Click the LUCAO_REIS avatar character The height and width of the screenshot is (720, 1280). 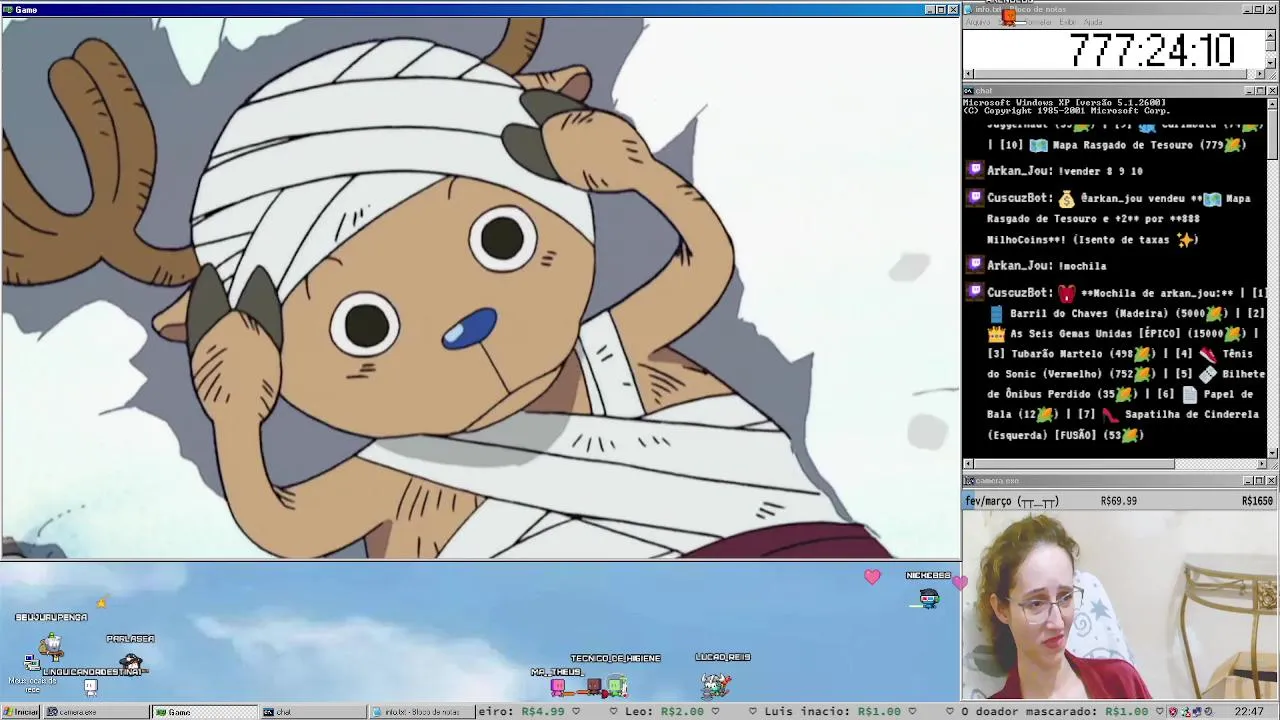(x=716, y=684)
